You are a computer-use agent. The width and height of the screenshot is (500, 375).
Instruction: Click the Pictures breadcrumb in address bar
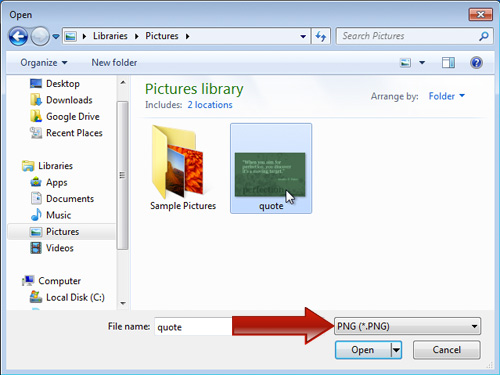(162, 36)
